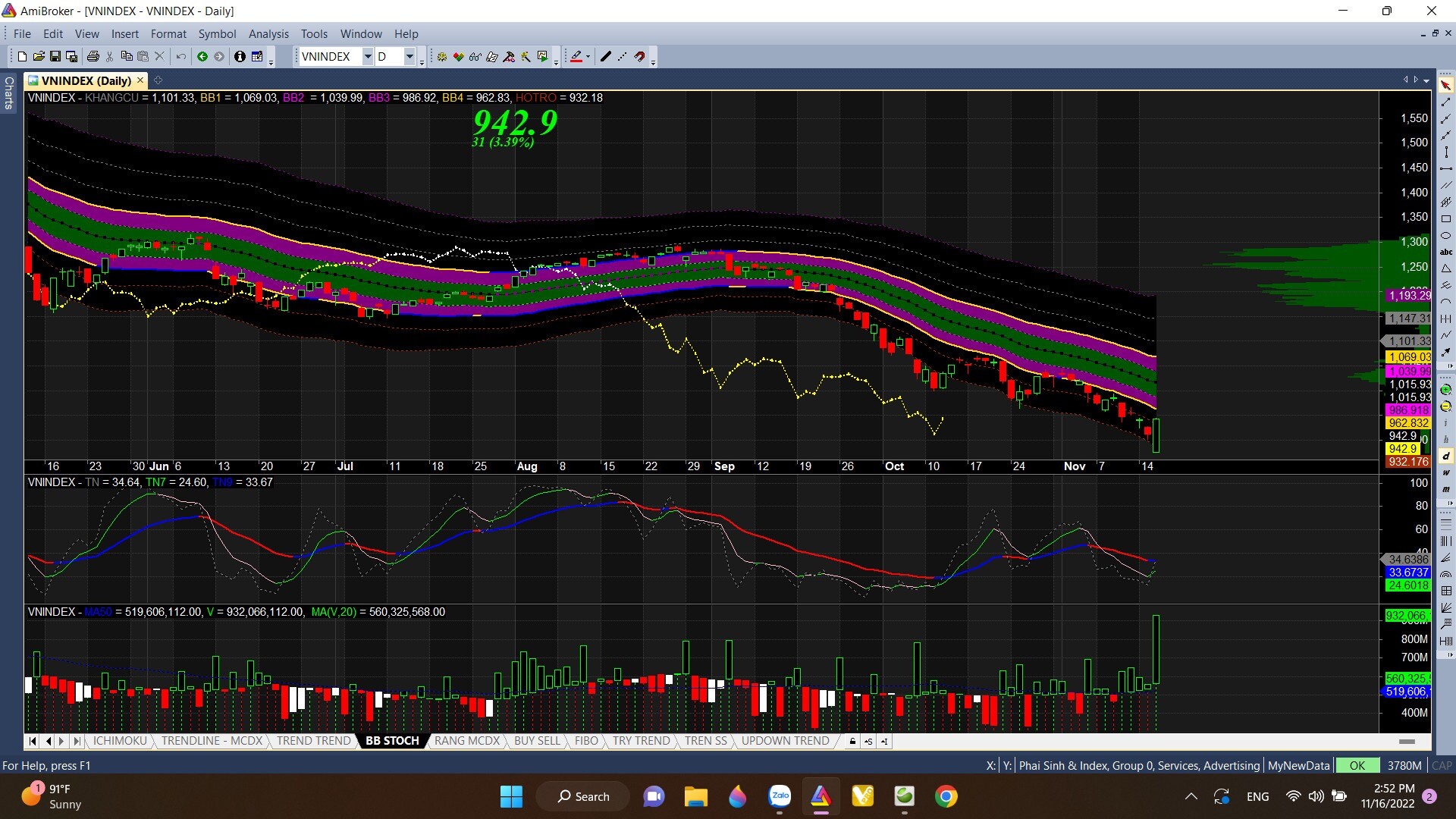Click the horizontal chart scrollbar thumb
This screenshot has height=819, width=1456.
(1407, 741)
